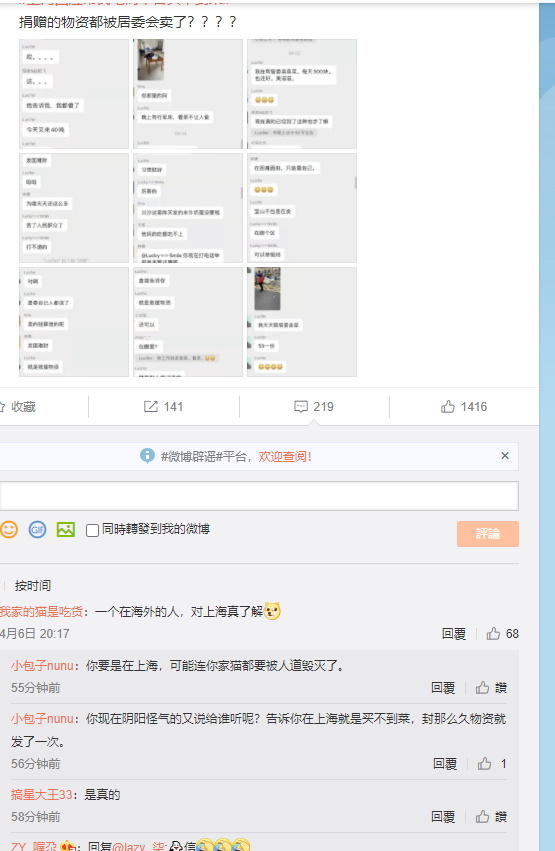Add the post to 收藏 favorites
The width and height of the screenshot is (555, 851).
(18, 407)
